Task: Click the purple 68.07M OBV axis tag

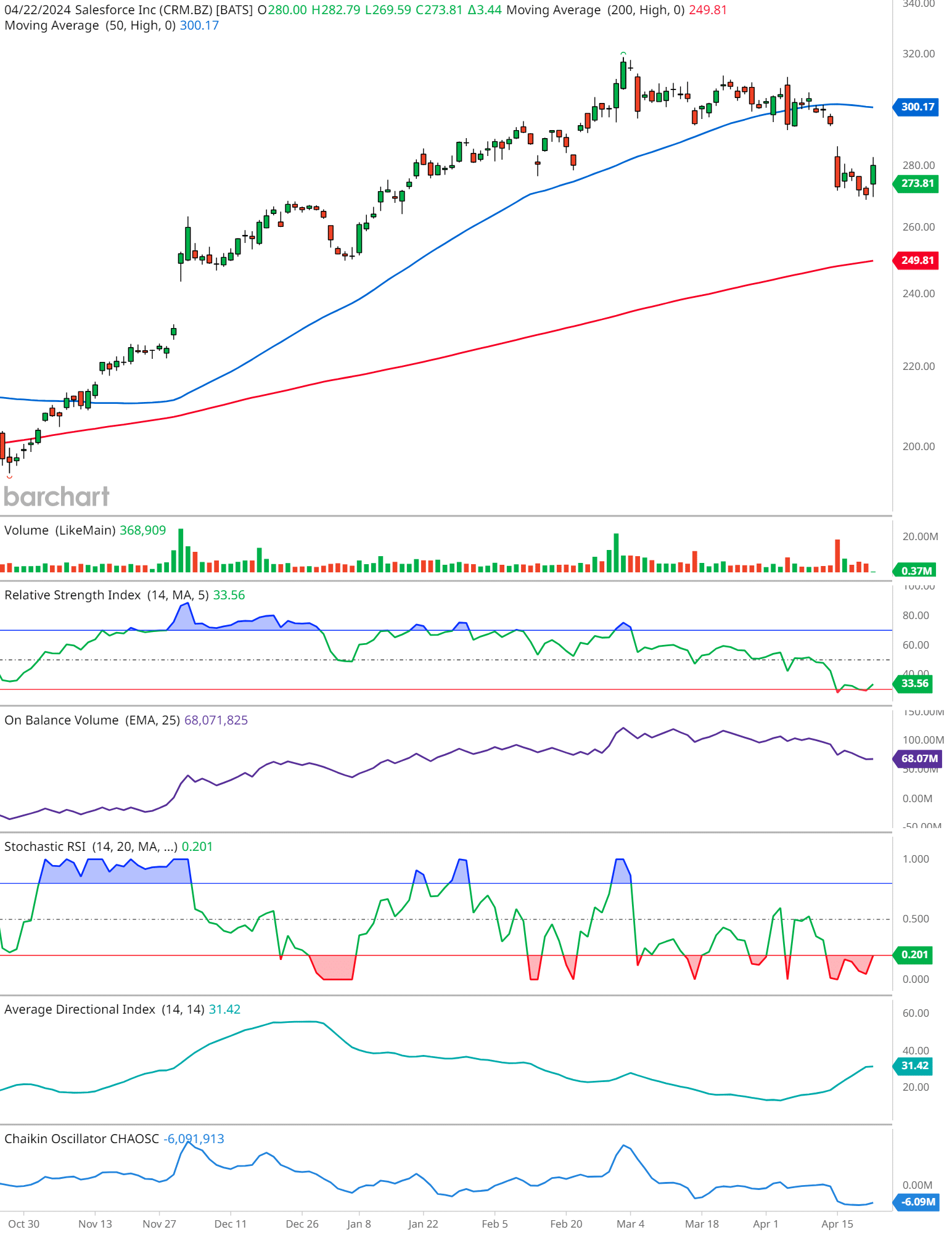Action: tap(918, 758)
